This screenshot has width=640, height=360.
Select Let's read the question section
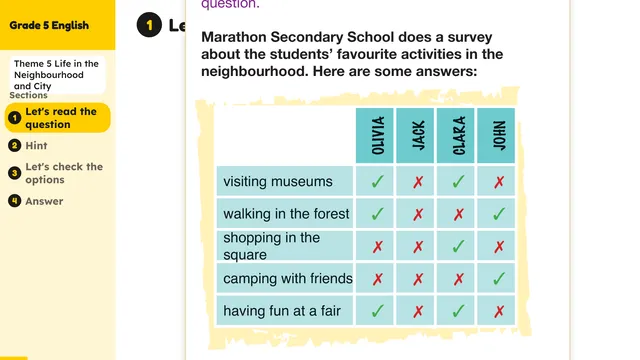[58, 118]
